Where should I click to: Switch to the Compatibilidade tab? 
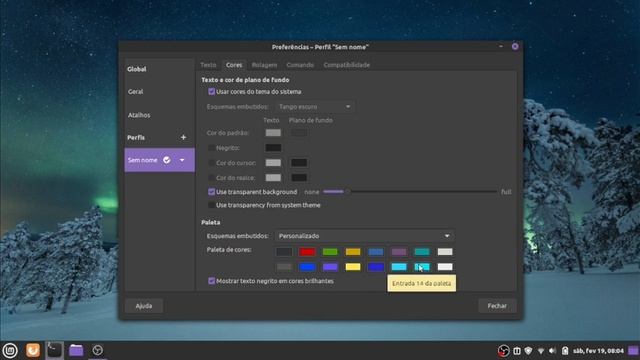(x=347, y=65)
